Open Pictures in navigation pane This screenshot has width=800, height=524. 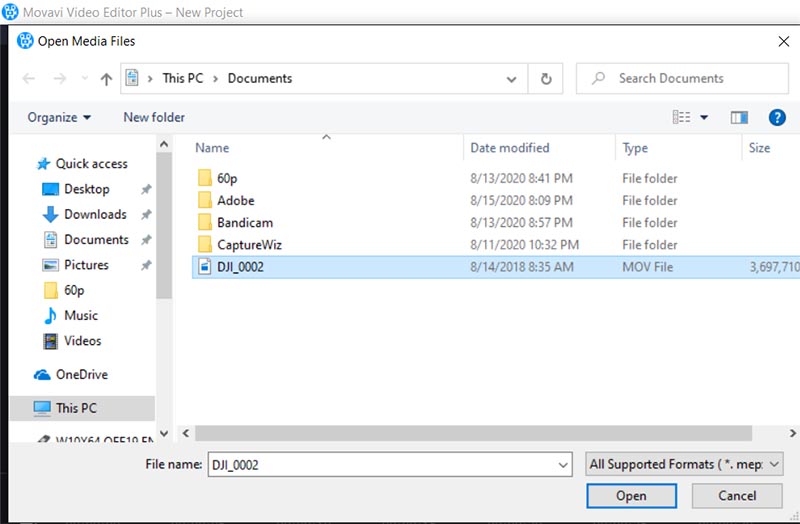(76, 265)
